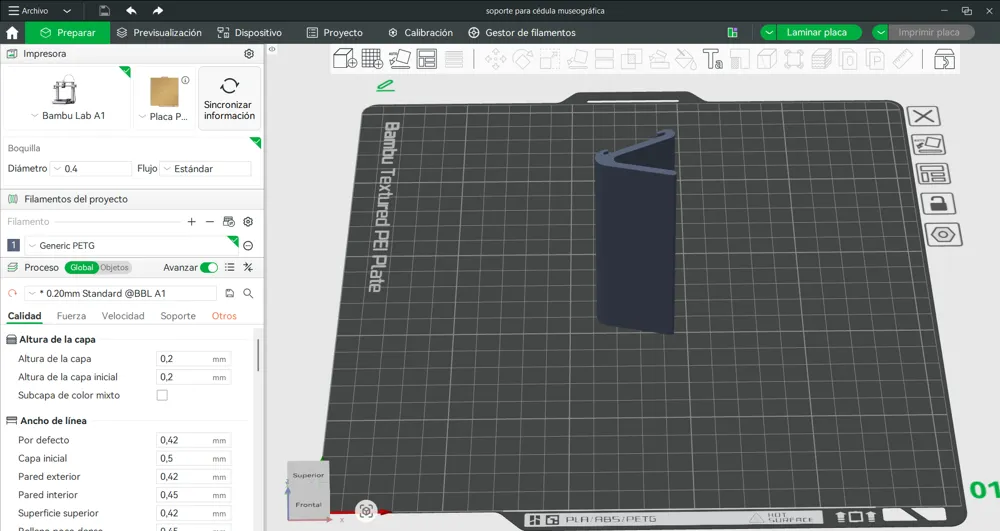Open the Imprimir placa dropdown arrow

coord(880,33)
